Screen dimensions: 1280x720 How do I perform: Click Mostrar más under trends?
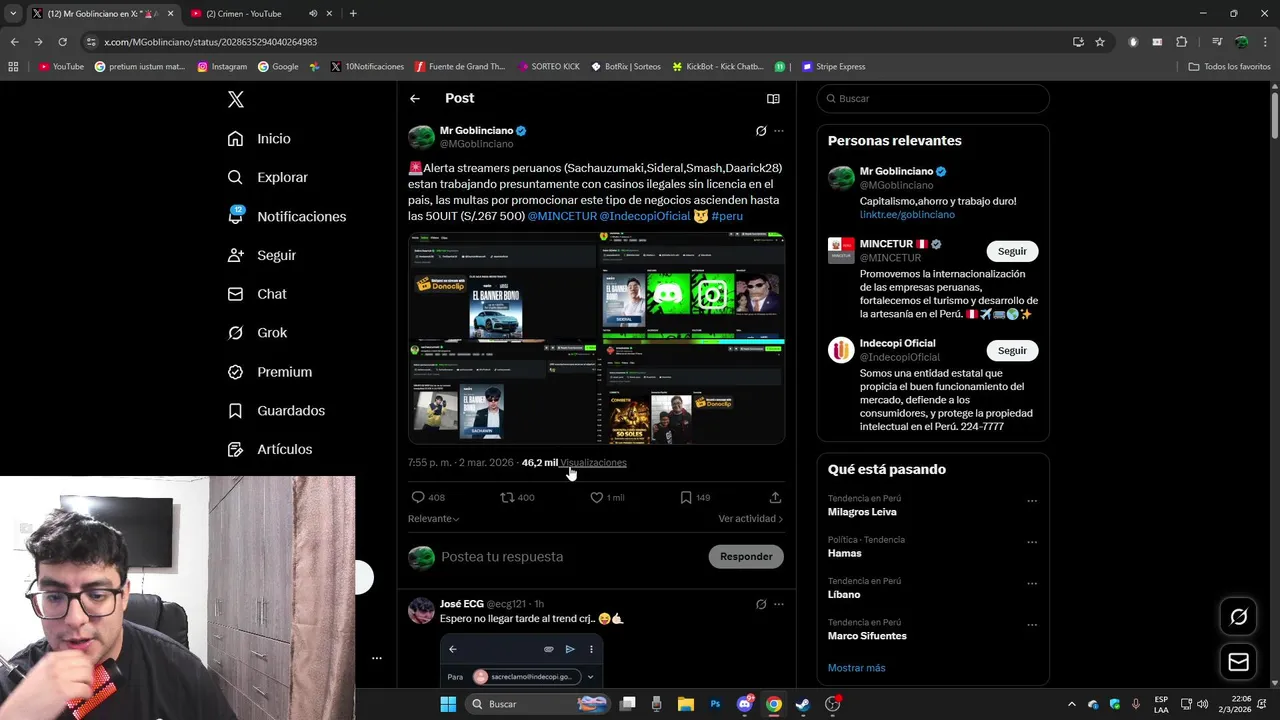(x=856, y=668)
